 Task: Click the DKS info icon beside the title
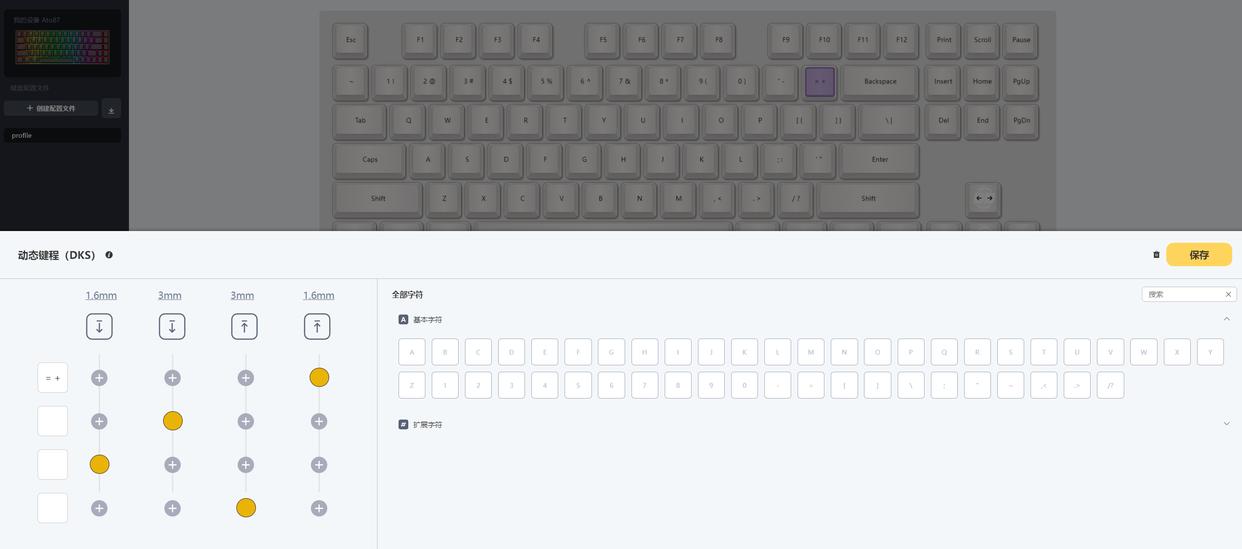(109, 255)
